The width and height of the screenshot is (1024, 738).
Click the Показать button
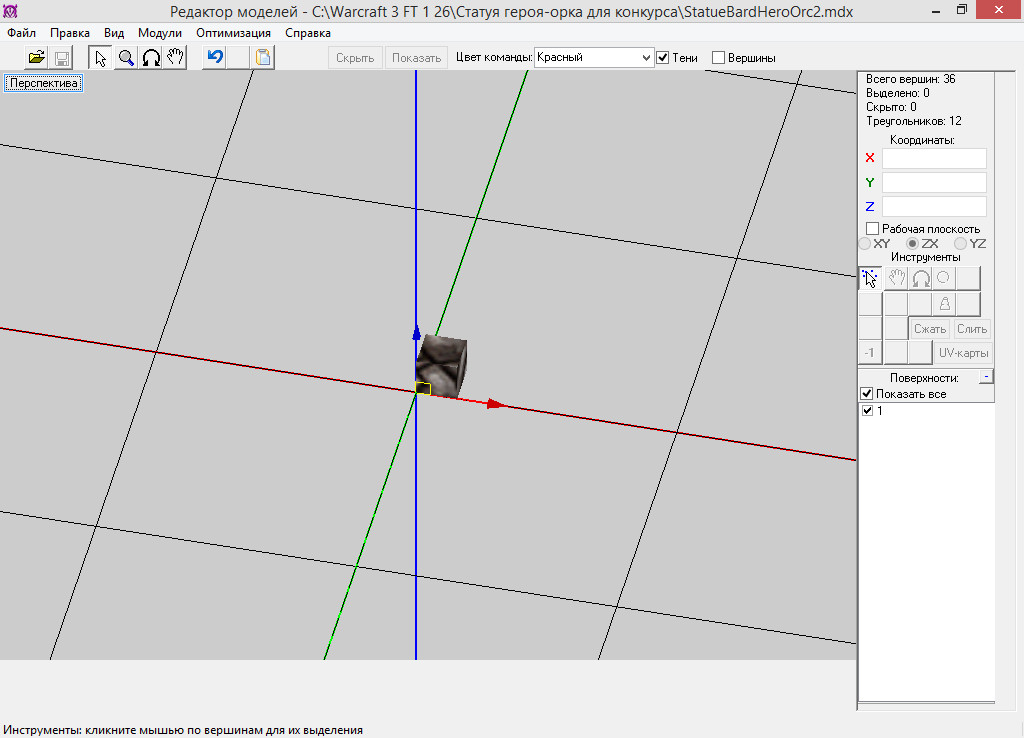(x=417, y=57)
